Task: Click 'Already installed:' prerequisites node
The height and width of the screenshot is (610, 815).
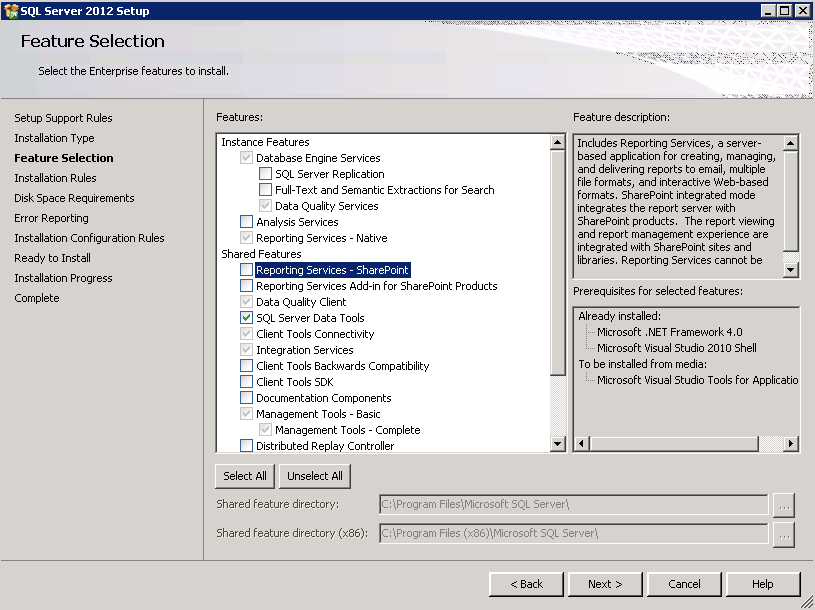Action: pos(620,316)
